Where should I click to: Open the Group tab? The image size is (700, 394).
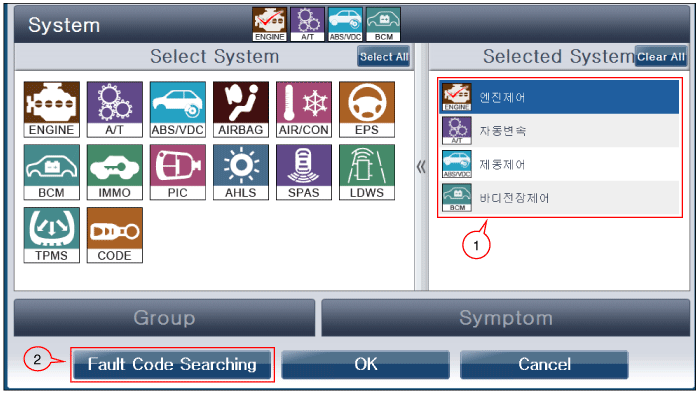164,318
